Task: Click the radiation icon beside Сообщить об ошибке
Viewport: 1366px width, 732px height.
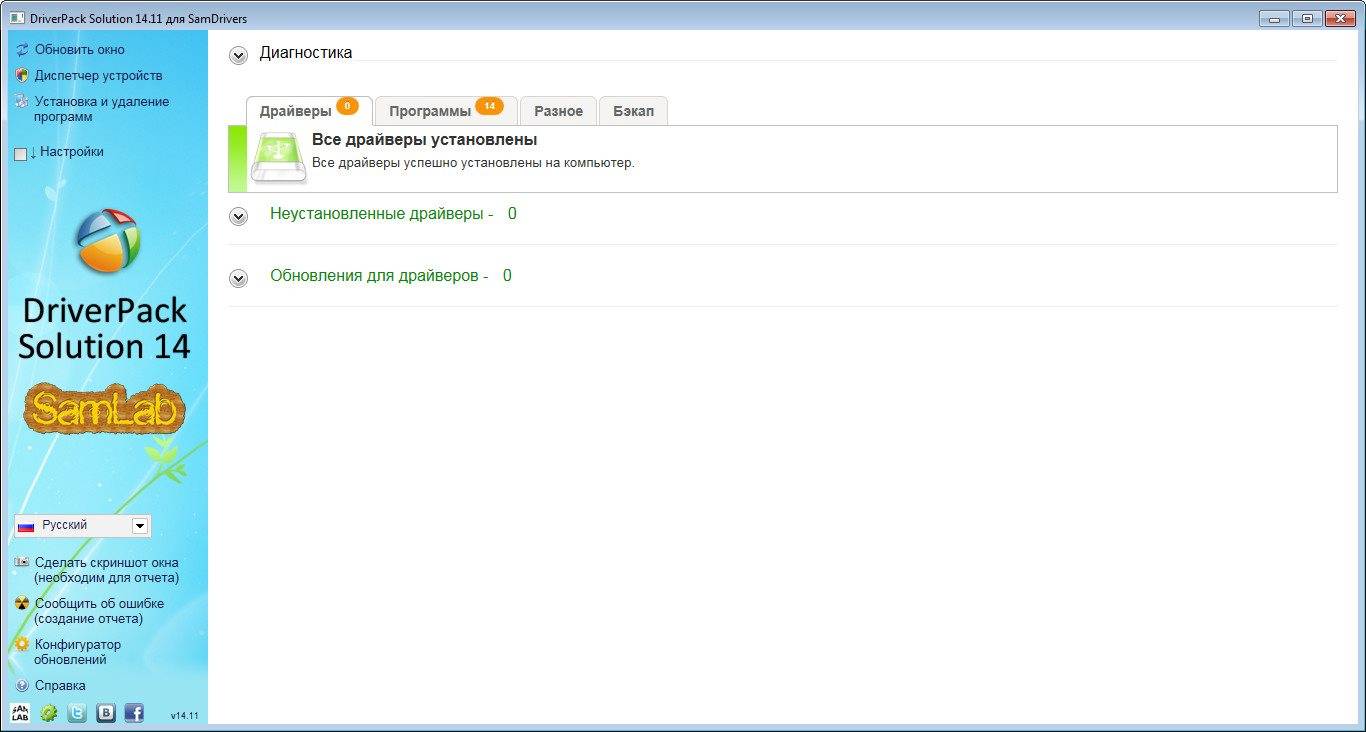Action: tap(22, 603)
